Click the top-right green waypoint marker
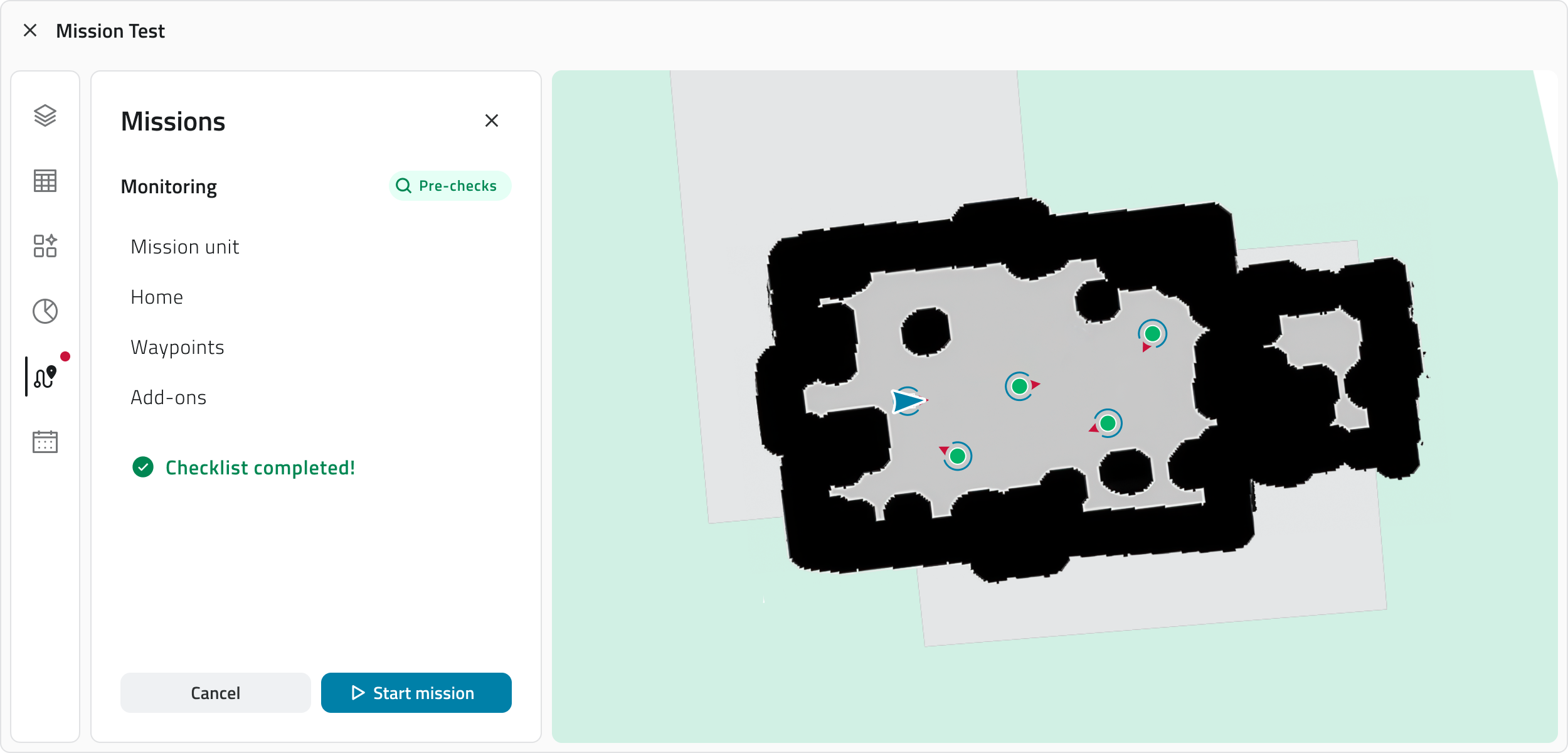This screenshot has width=1568, height=753. [1153, 334]
